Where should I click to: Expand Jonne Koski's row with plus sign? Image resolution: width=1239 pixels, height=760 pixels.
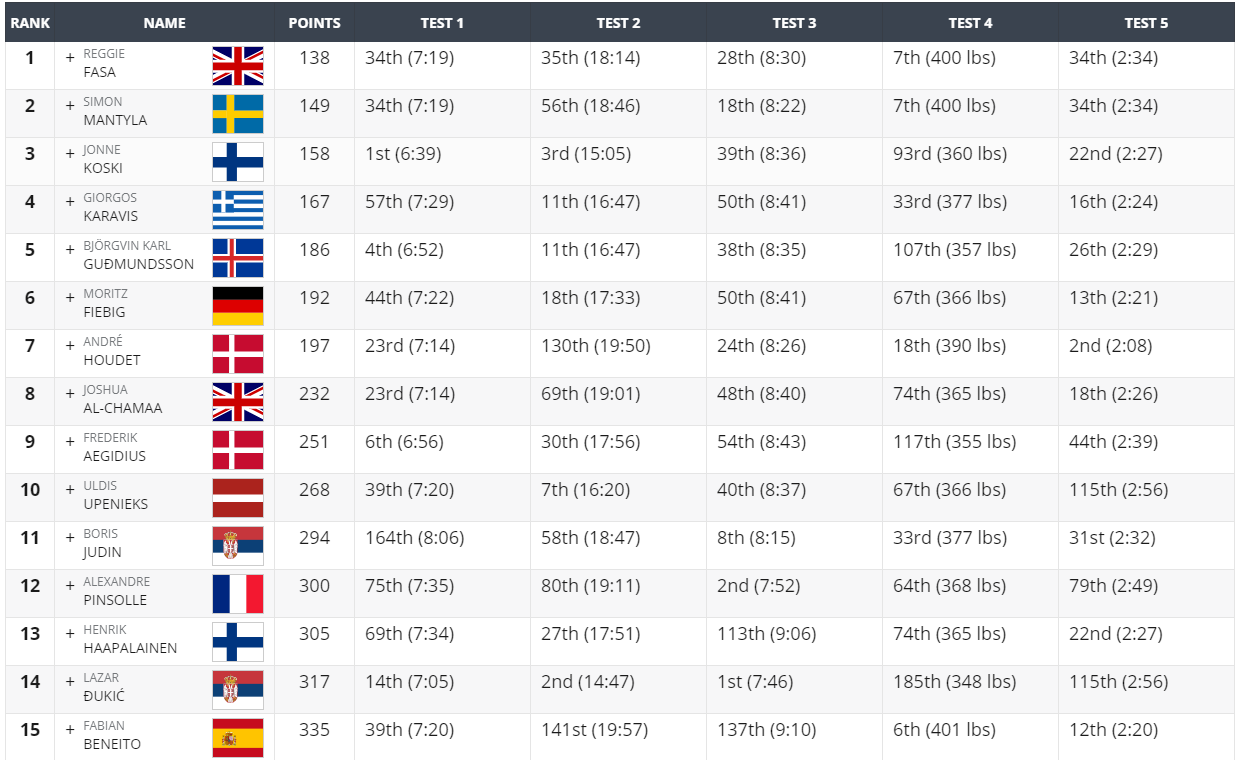(x=70, y=153)
